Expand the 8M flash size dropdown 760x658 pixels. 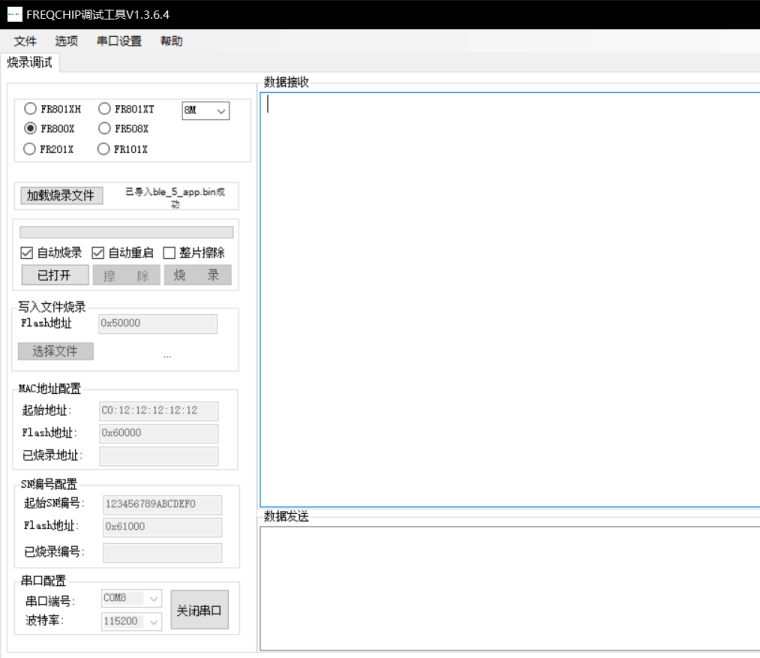coord(206,110)
